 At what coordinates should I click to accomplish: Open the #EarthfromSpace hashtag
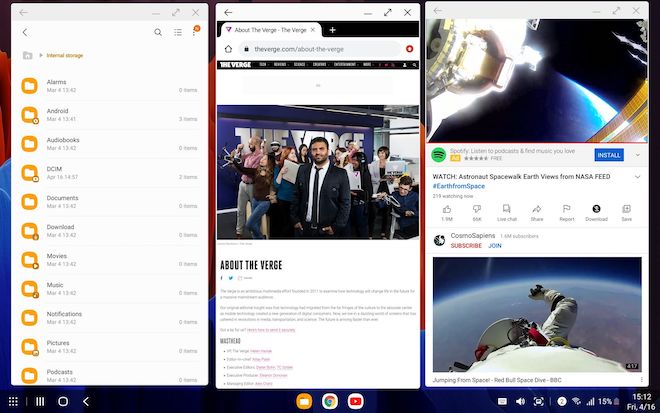(459, 186)
